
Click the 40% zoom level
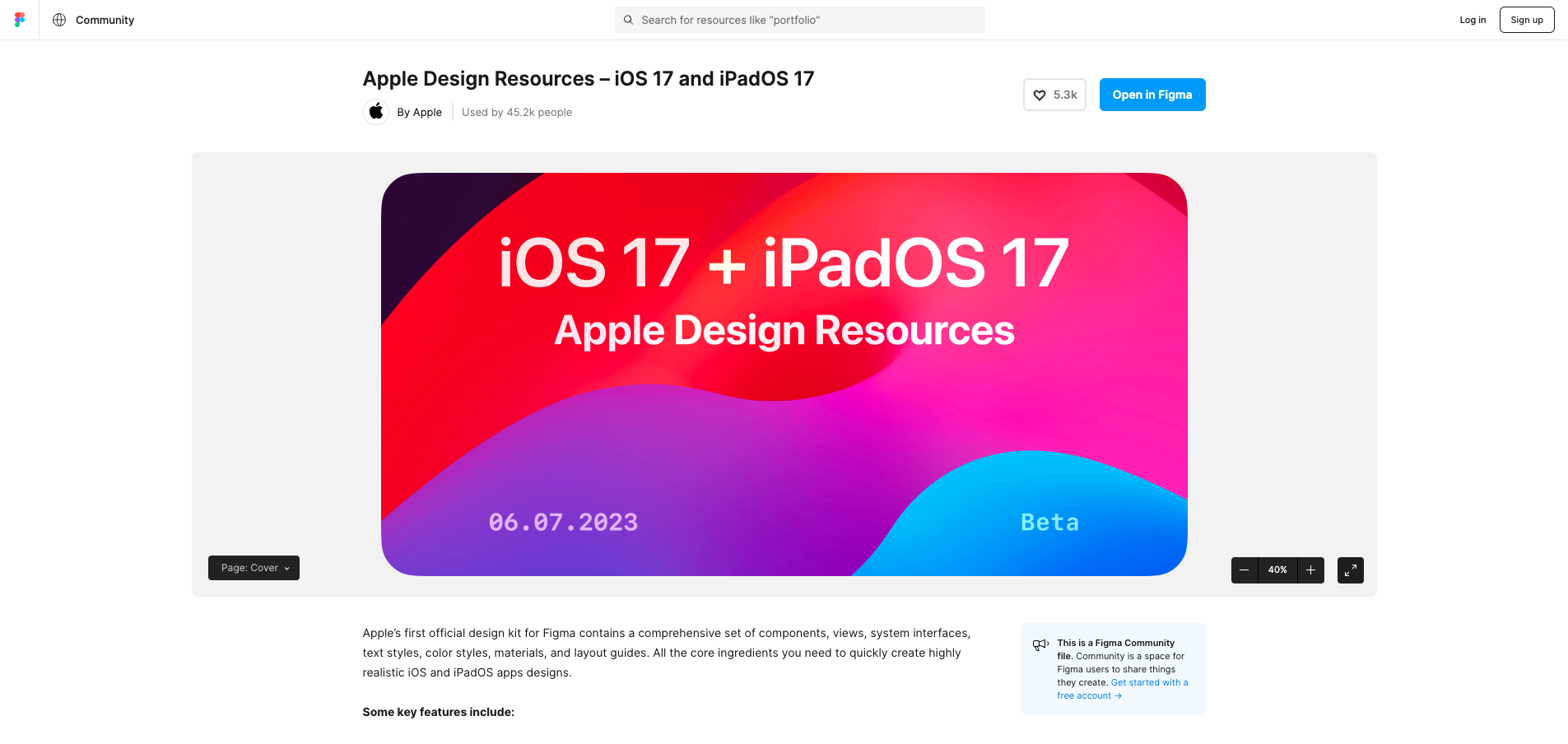(x=1277, y=570)
